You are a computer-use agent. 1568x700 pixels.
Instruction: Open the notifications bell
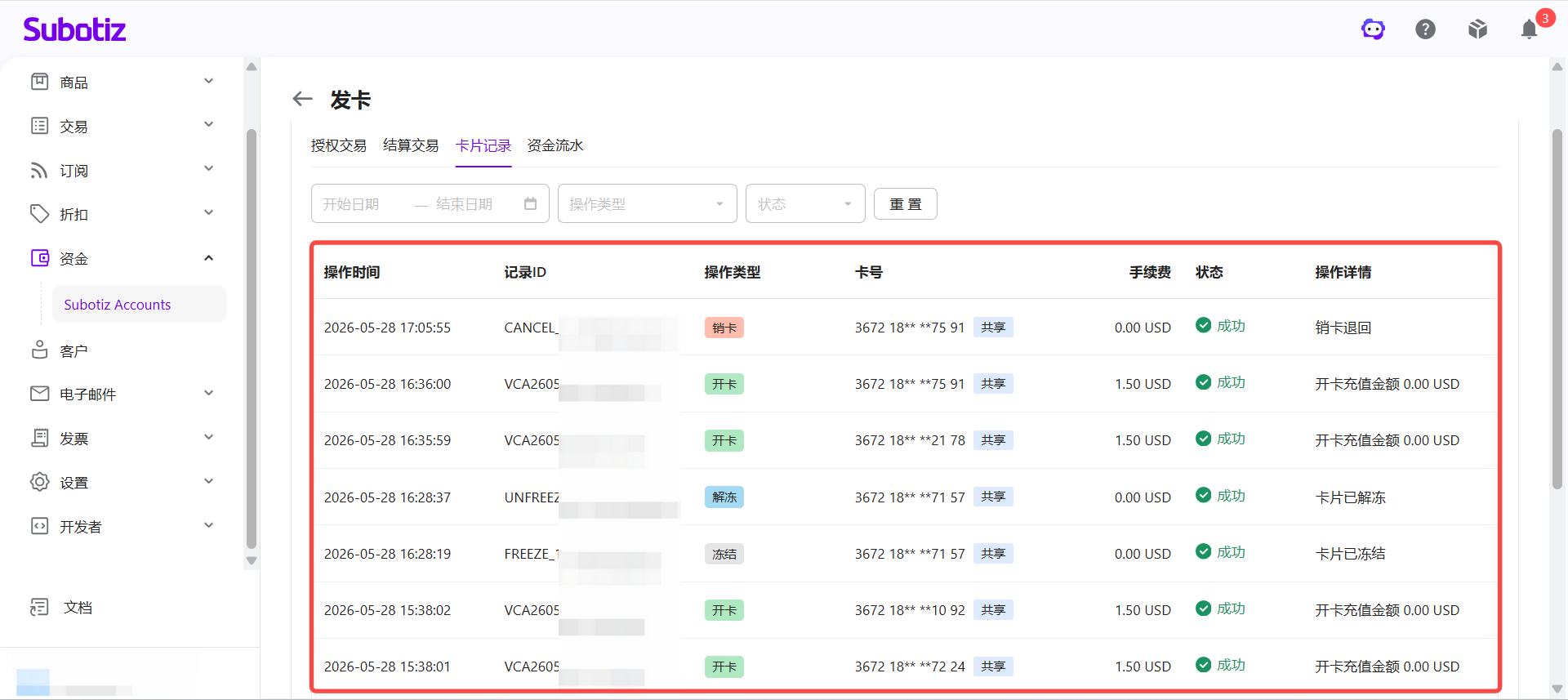[1529, 29]
